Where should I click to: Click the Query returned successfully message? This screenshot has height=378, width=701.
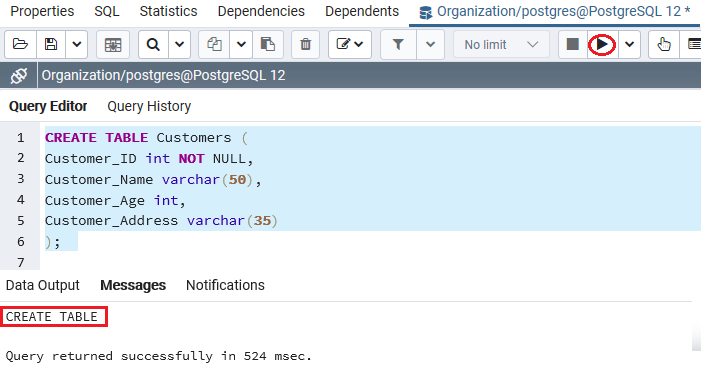158,356
